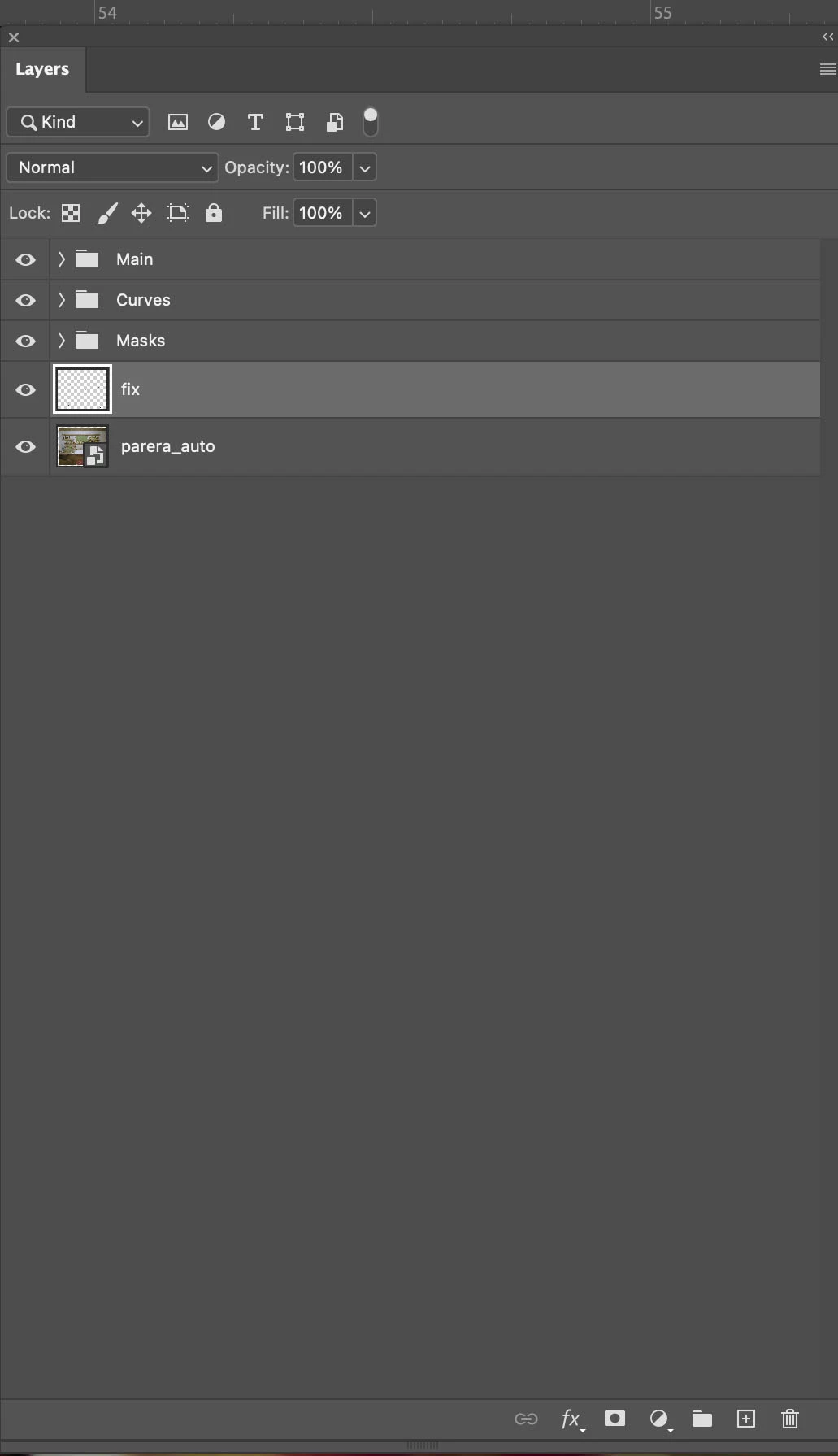Screen dimensions: 838x1456
Task: Click the fix layer thumbnail
Action: 82,389
